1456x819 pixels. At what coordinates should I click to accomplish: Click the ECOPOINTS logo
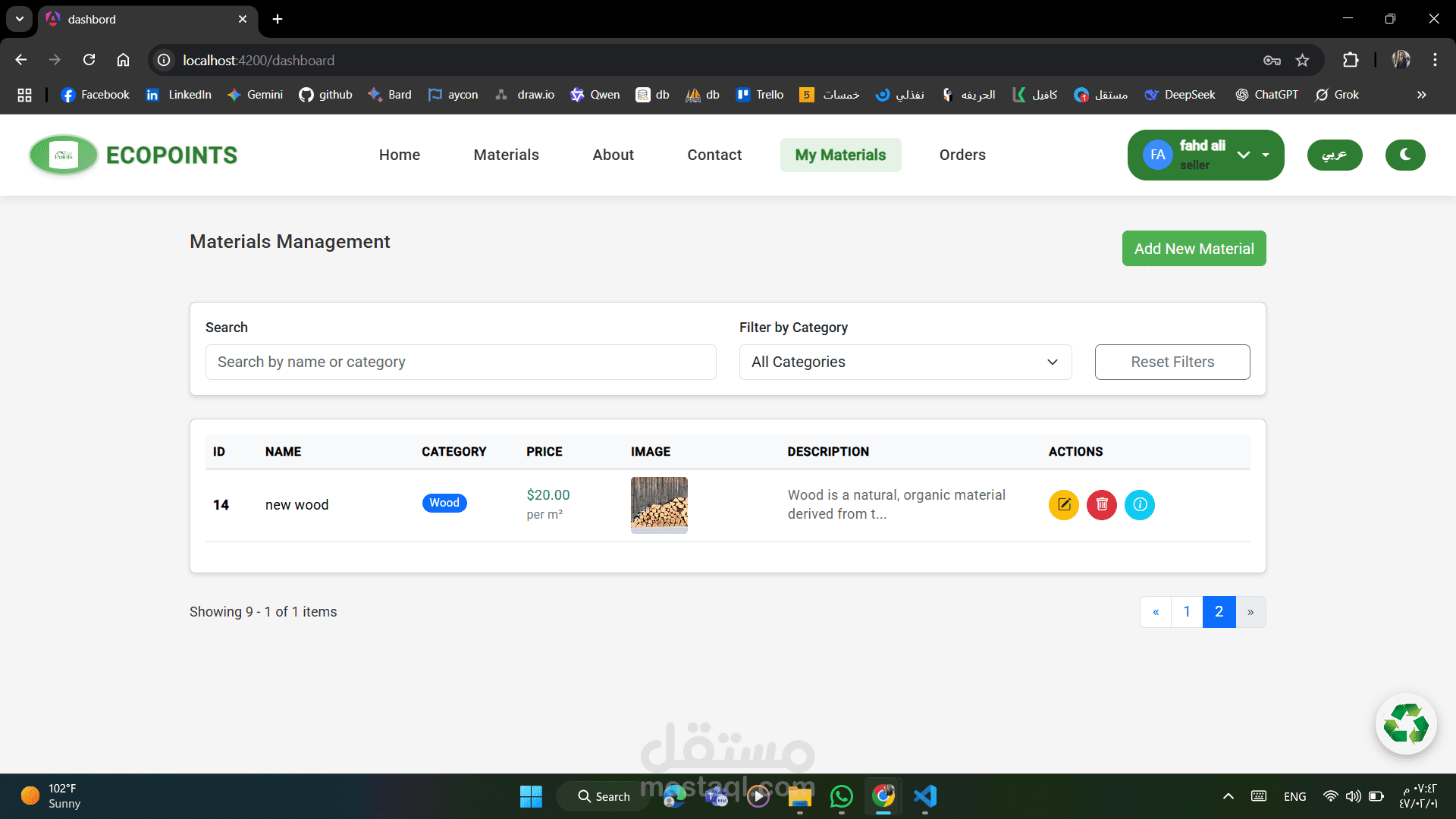click(x=133, y=155)
